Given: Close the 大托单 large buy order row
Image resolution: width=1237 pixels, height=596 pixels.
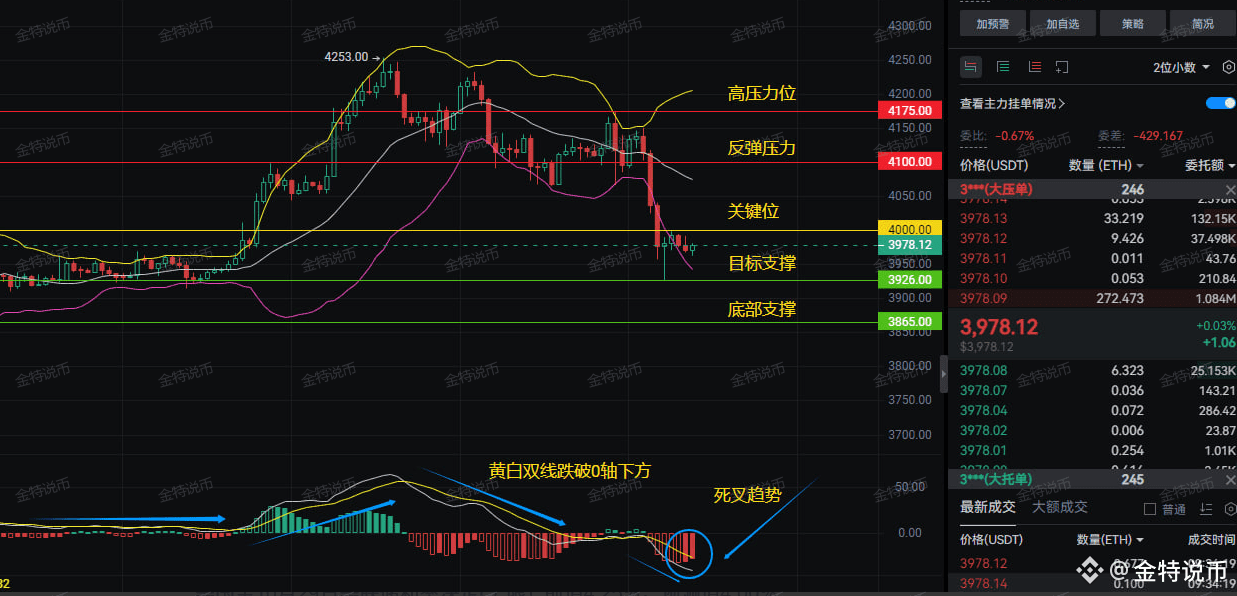Looking at the screenshot, I should pos(1230,480).
